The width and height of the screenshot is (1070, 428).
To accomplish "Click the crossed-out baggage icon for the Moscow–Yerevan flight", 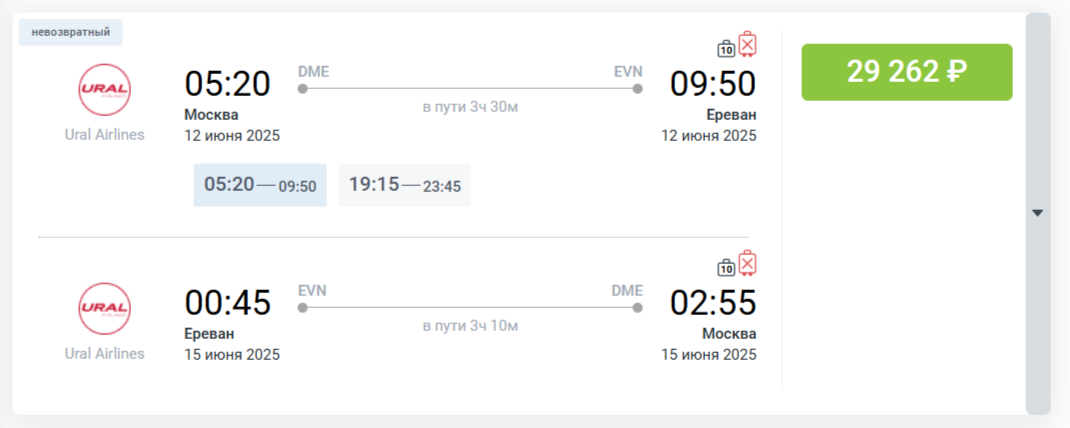I will tap(747, 45).
